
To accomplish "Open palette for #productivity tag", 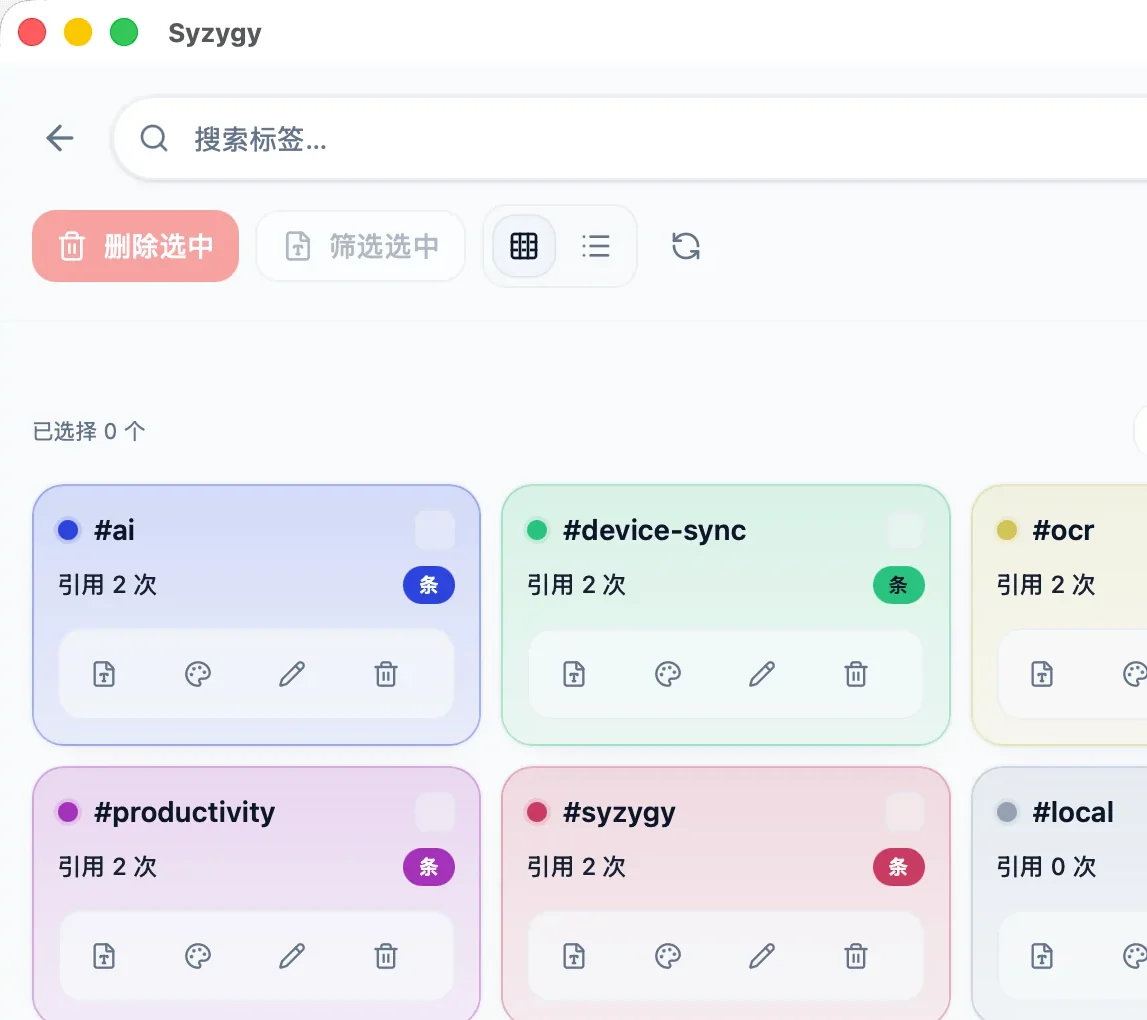I will (x=198, y=956).
